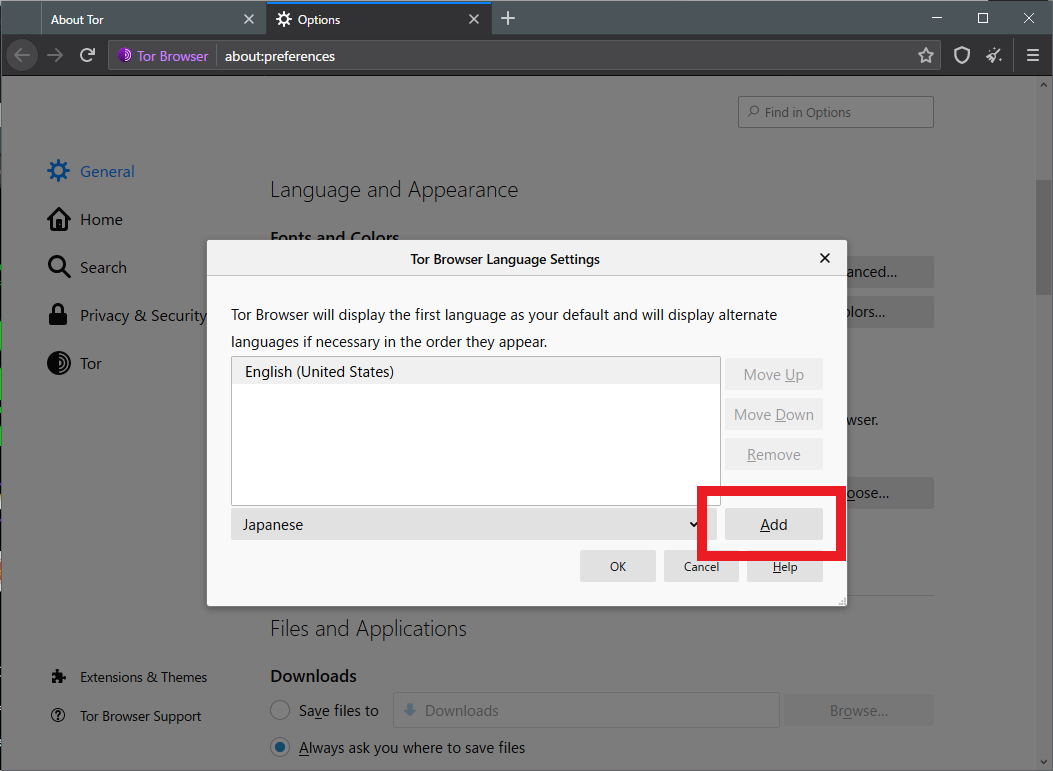Image resolution: width=1053 pixels, height=771 pixels.
Task: Open the hamburger application menu
Action: 1033,56
